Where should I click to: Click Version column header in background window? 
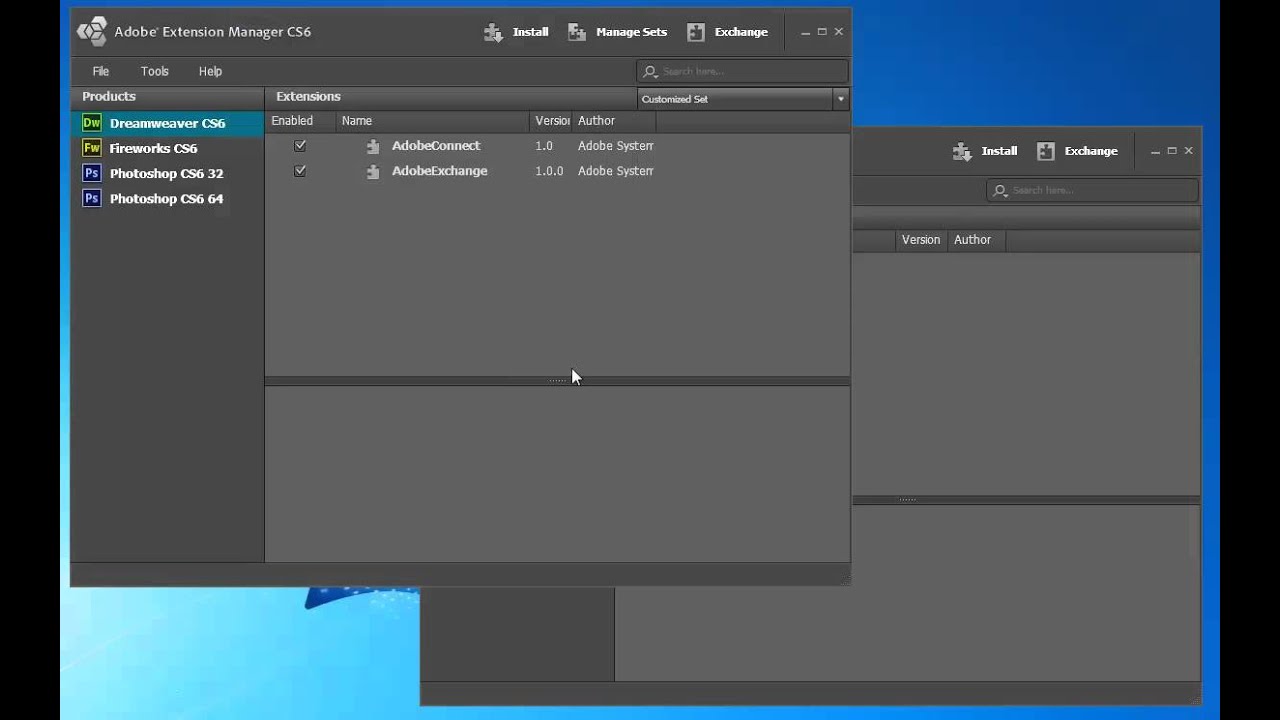[x=921, y=240]
